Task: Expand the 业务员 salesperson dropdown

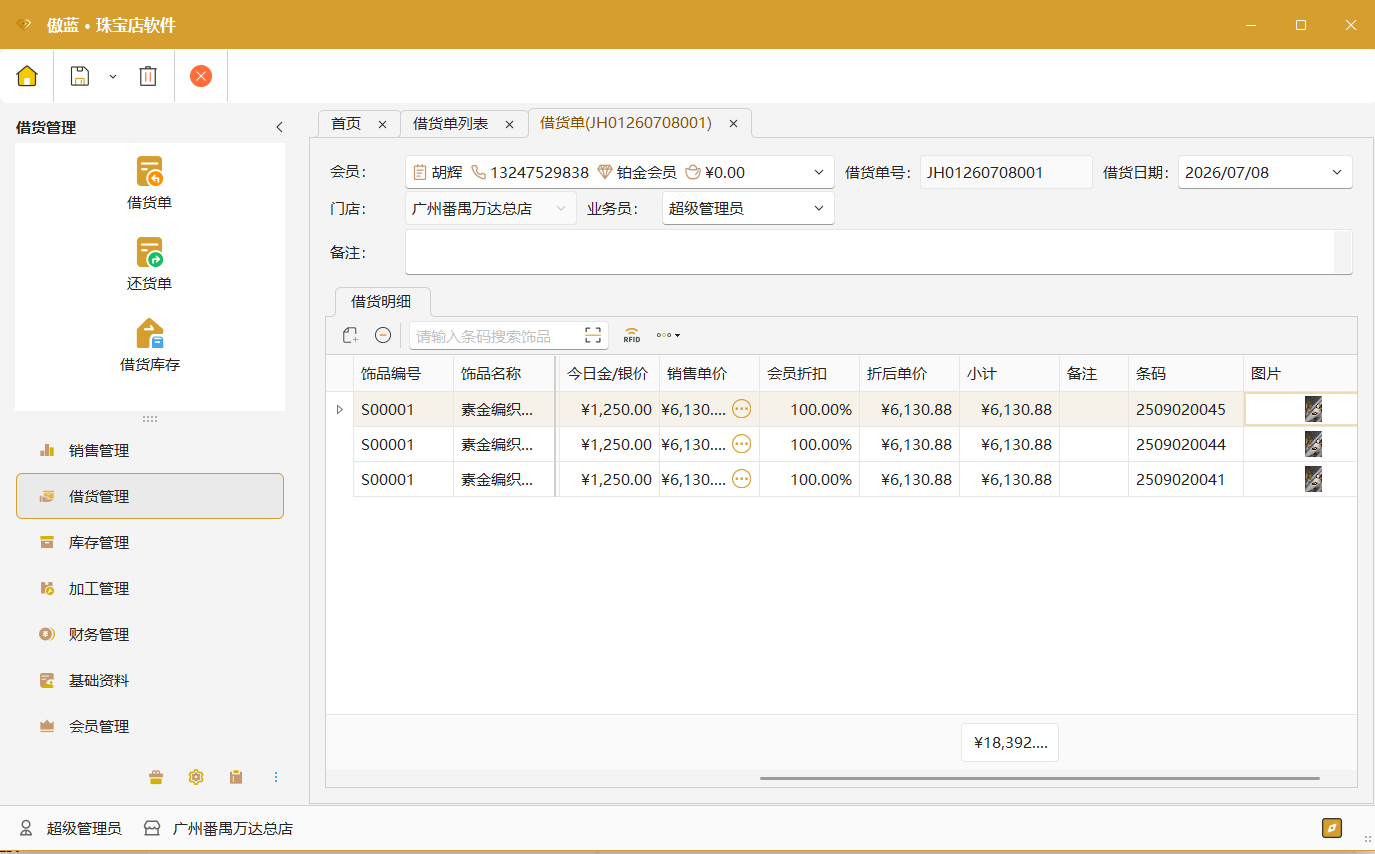Action: click(819, 209)
